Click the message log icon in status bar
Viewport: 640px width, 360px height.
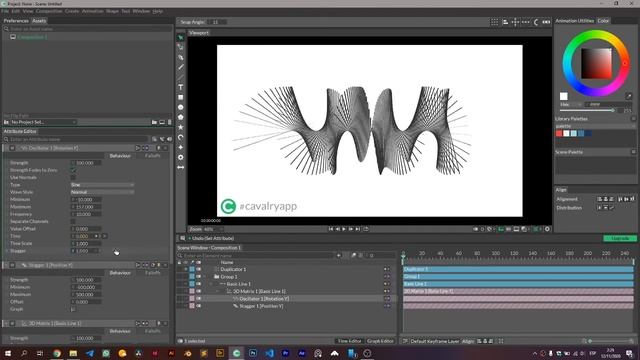[182, 238]
